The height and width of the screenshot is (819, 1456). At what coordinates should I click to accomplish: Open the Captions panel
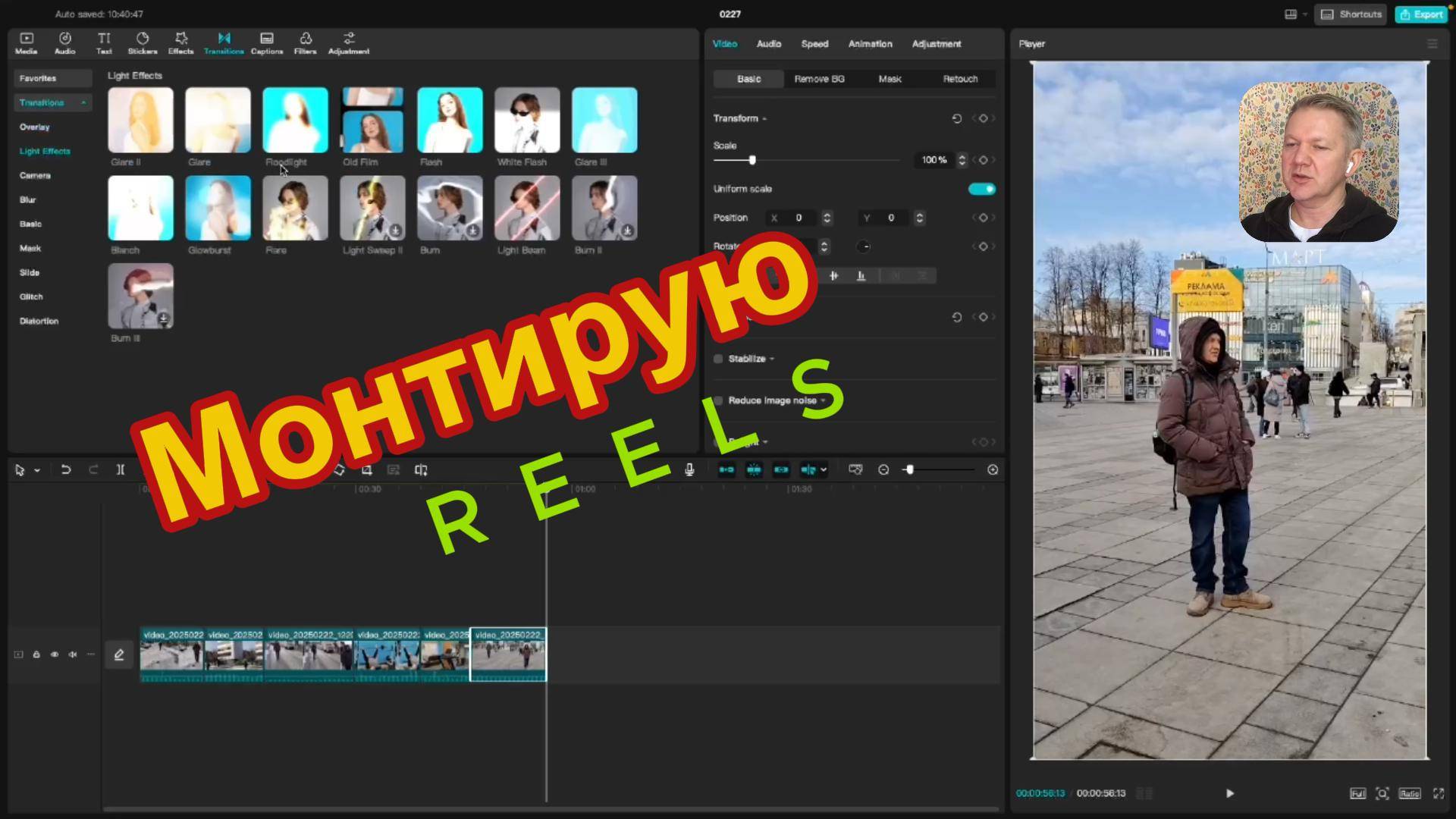(x=266, y=42)
